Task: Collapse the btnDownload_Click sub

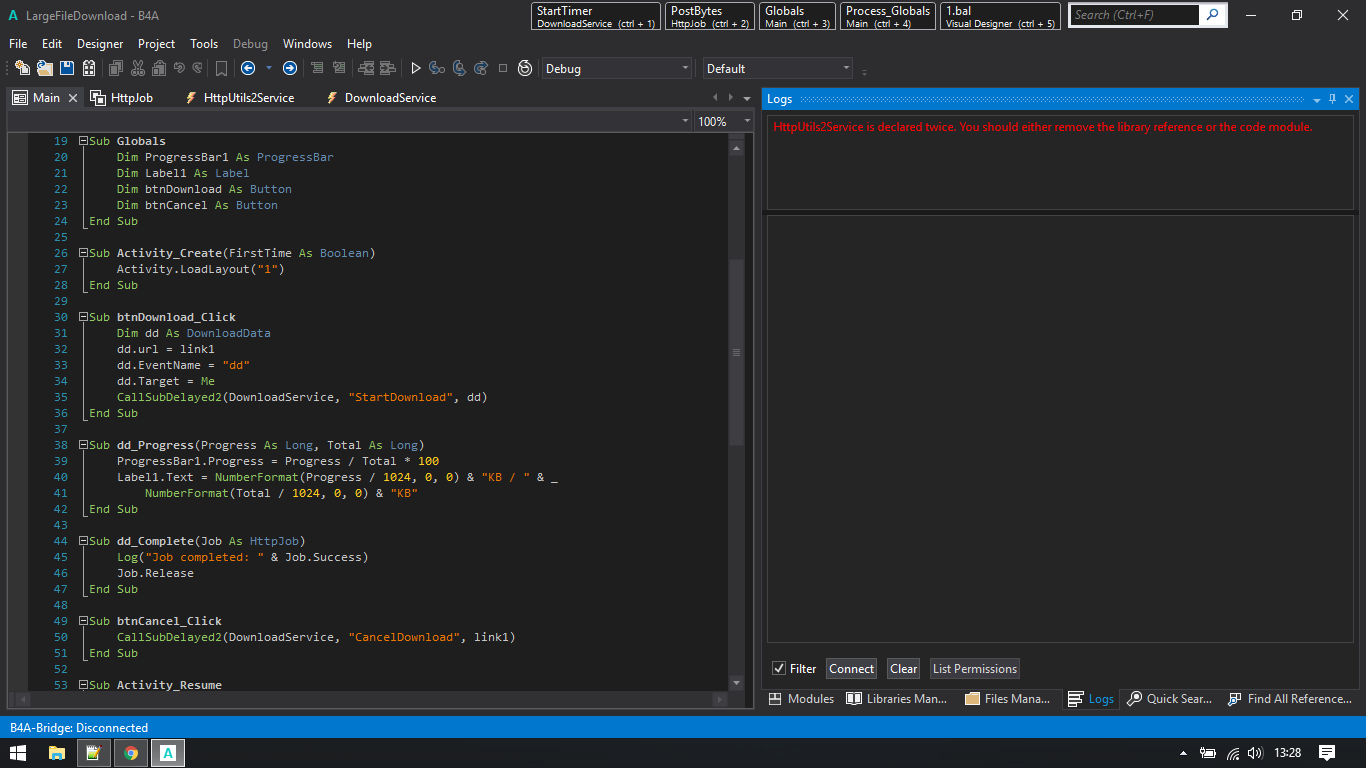Action: [84, 317]
